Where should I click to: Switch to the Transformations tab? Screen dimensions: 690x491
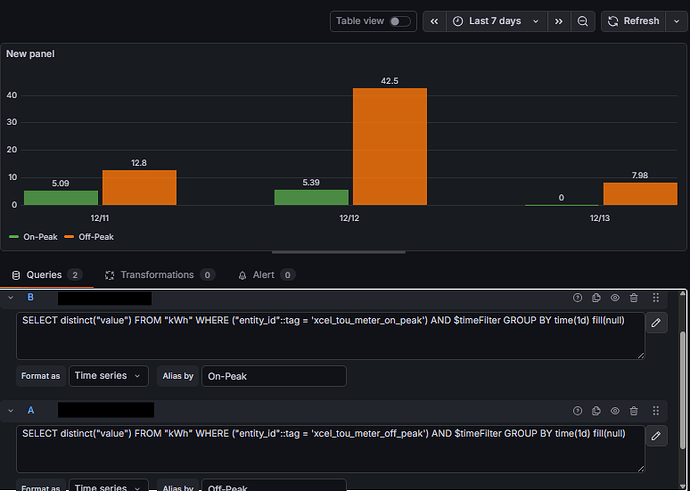160,275
